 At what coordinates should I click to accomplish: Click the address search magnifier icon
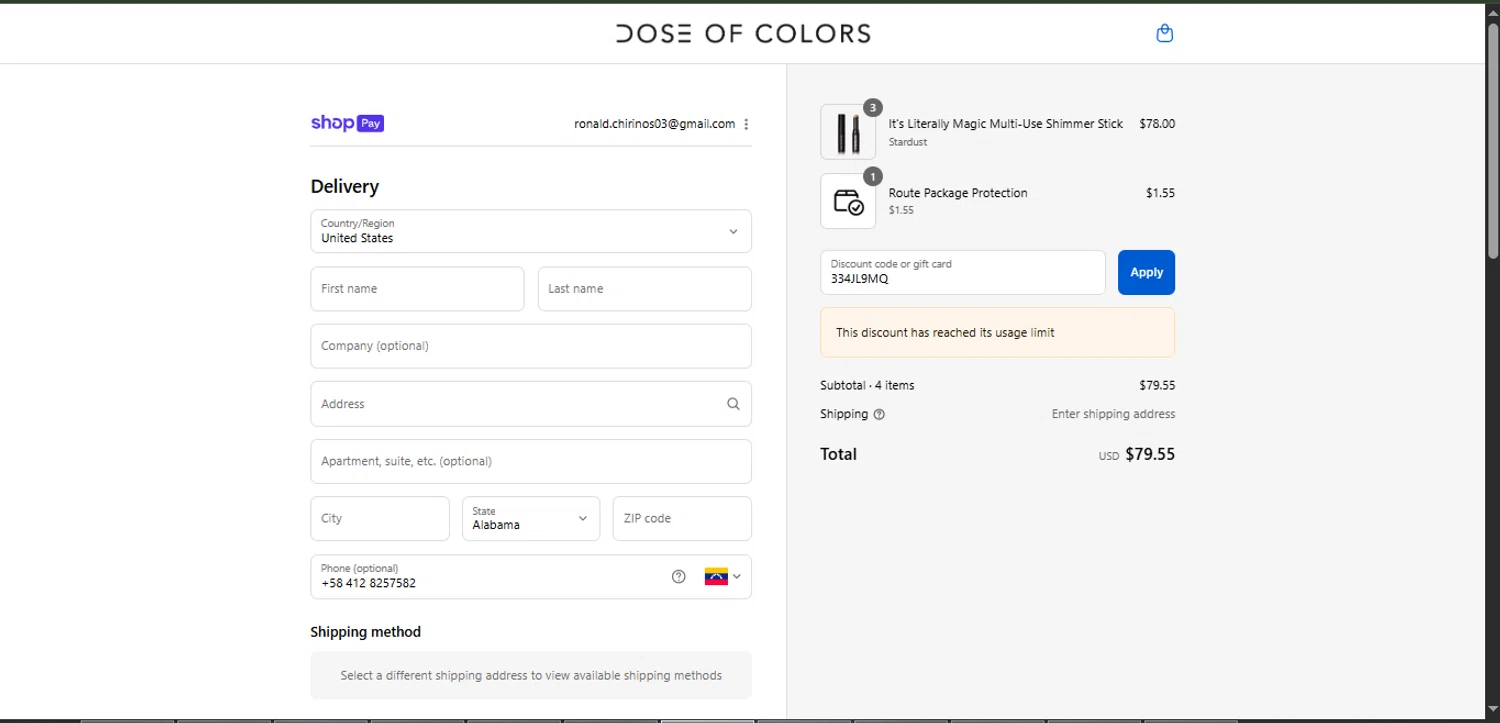click(733, 404)
